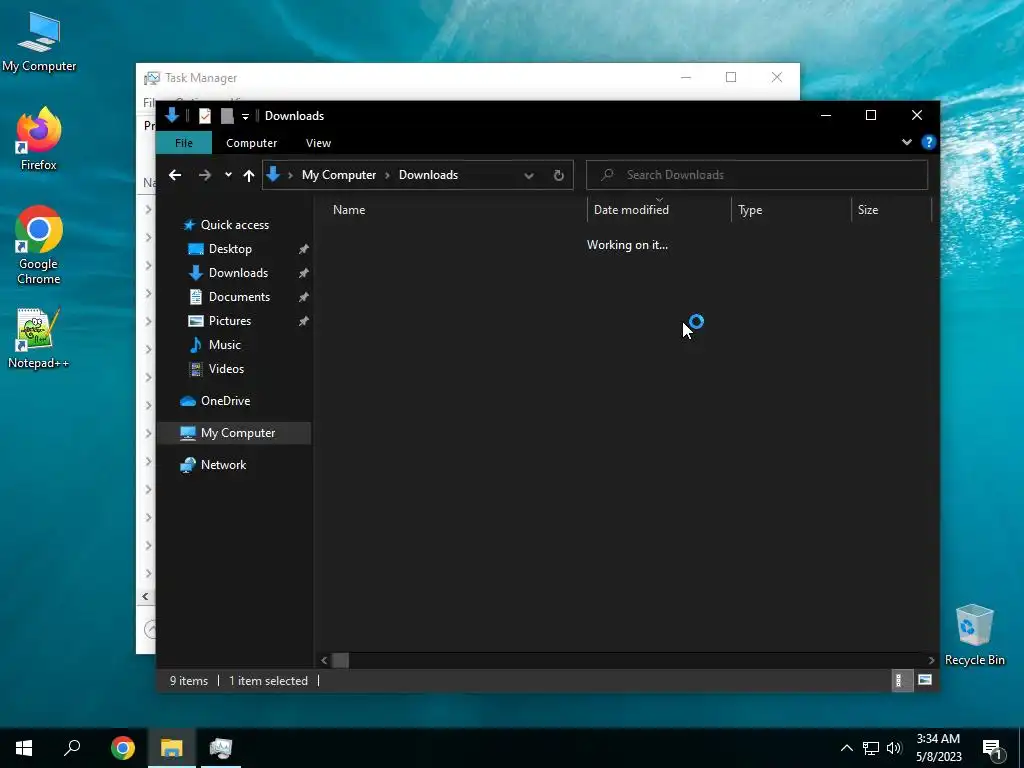
Task: Go back with the back arrow
Action: 174,174
